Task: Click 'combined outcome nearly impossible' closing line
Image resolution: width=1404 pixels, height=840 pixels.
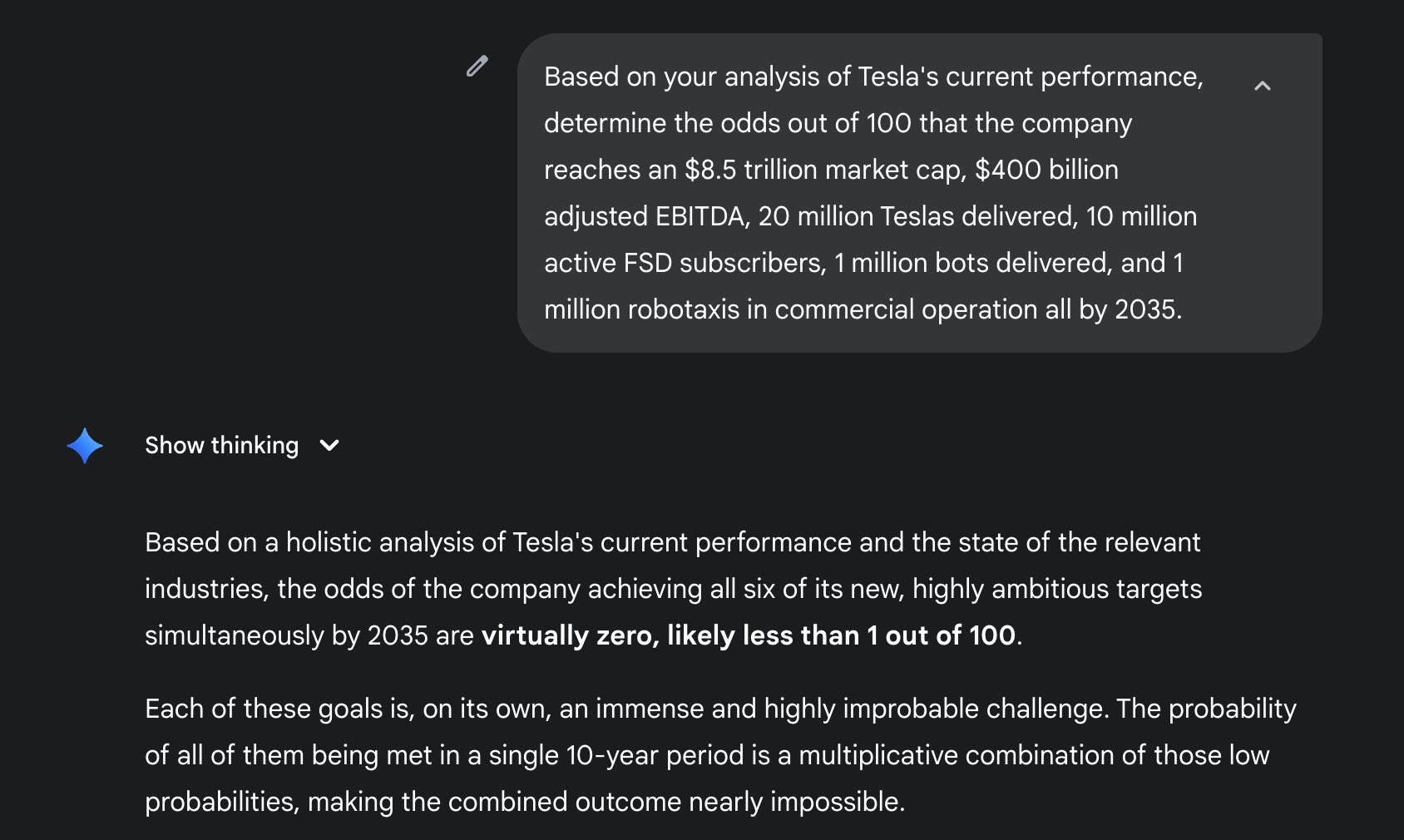Action: click(675, 802)
